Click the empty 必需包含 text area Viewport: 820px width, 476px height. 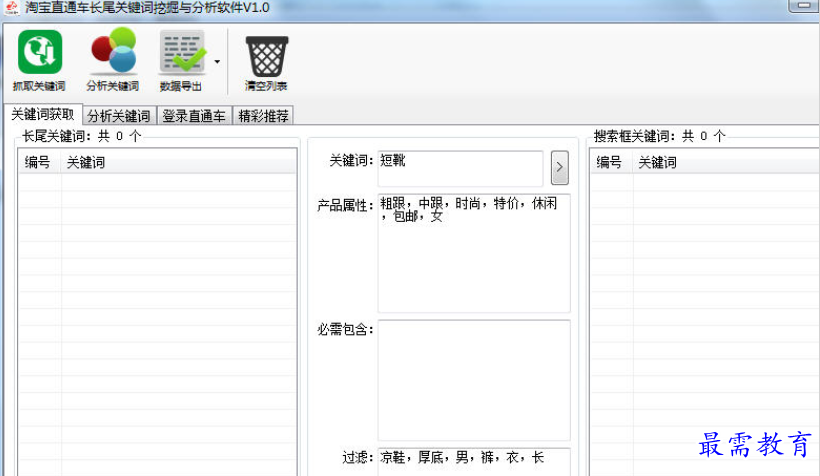point(474,380)
